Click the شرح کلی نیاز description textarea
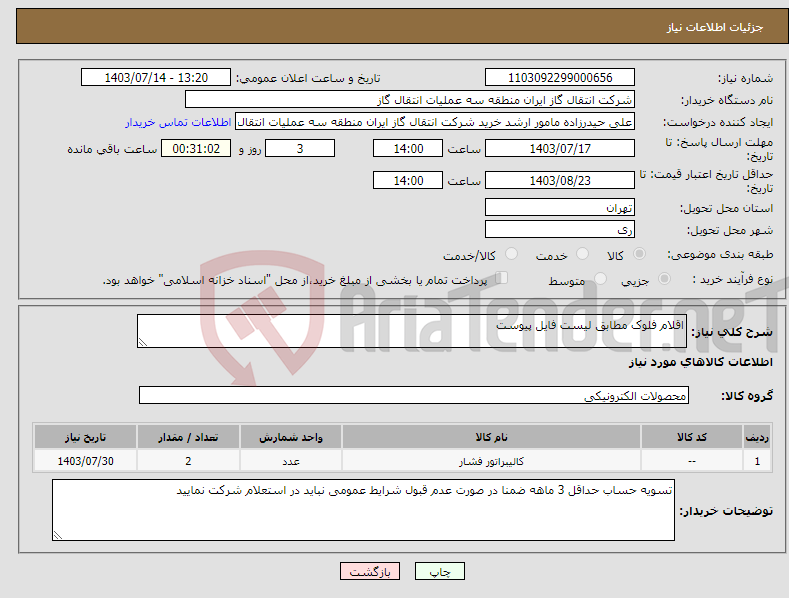Viewport: 789px width, 598px height. [412, 331]
